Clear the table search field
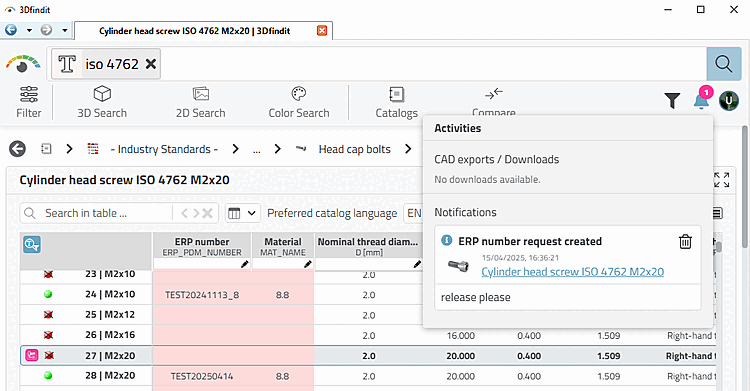Screen dimensions: 750x391 tap(207, 213)
